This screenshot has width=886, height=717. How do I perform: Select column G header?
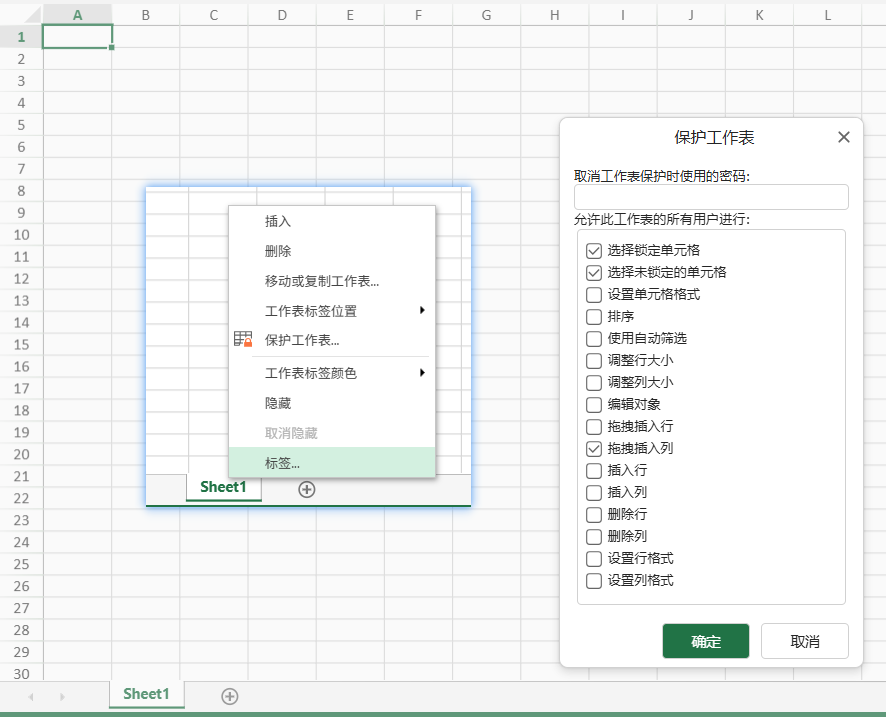point(487,15)
